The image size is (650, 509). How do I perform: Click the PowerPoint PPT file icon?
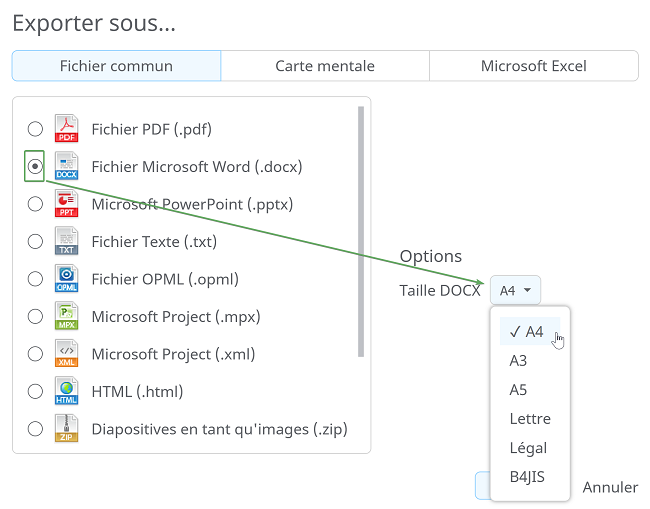(66, 204)
